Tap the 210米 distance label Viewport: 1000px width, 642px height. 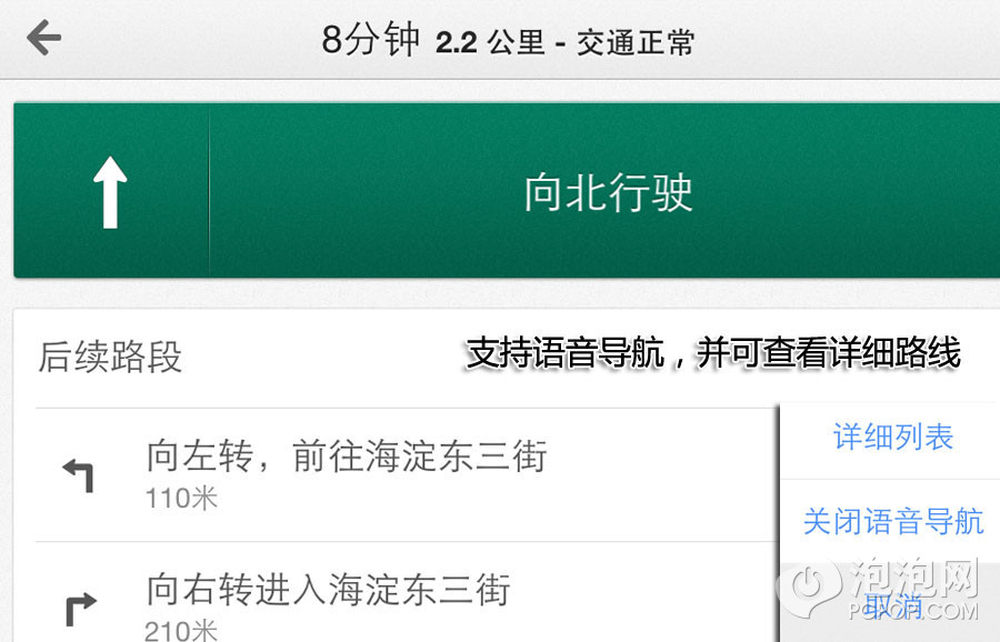(182, 631)
